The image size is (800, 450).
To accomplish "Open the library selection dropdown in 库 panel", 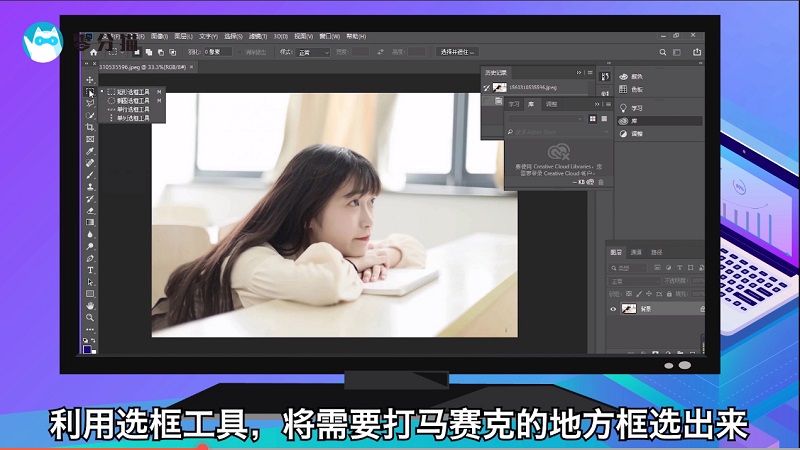I will 546,118.
